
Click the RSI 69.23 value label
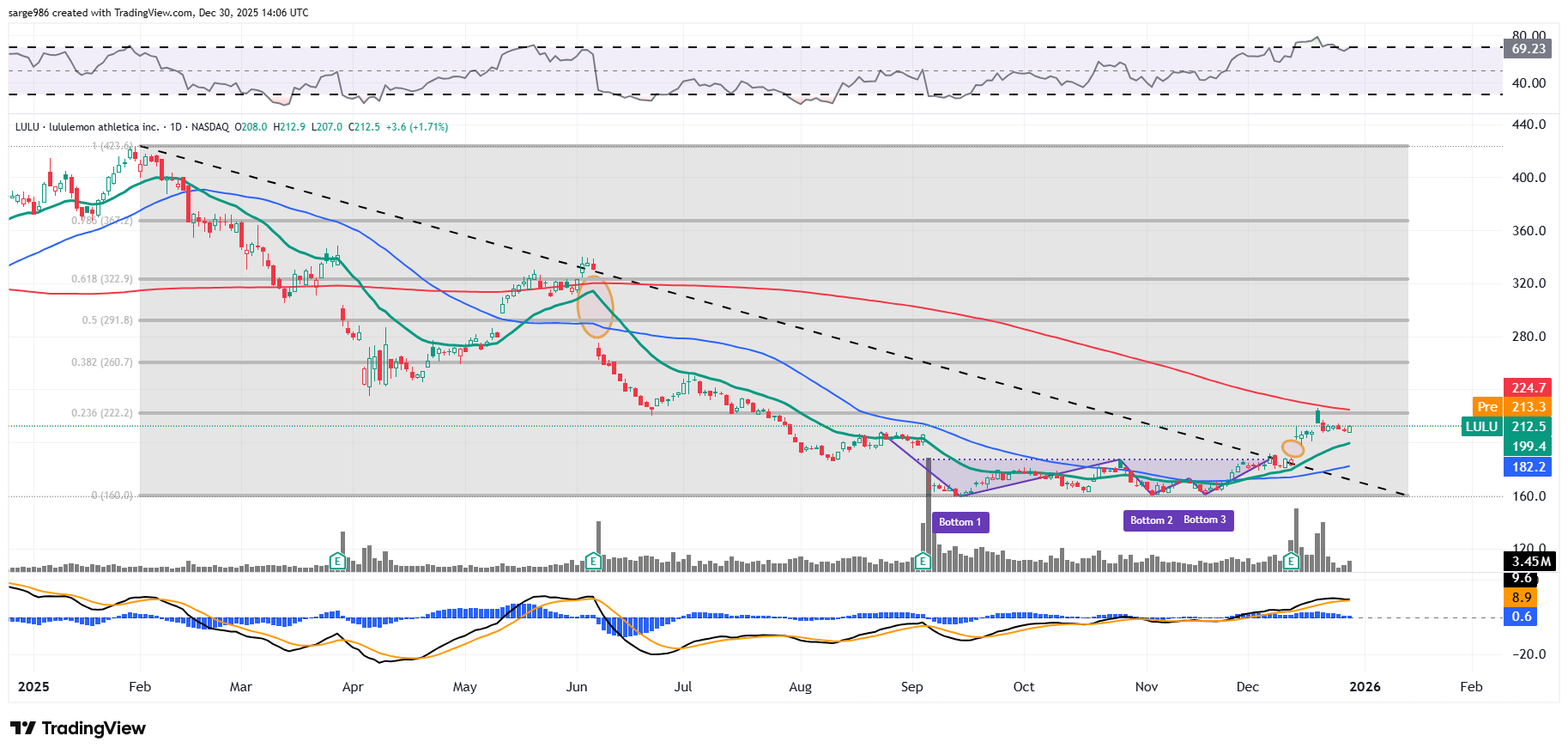[x=1528, y=49]
